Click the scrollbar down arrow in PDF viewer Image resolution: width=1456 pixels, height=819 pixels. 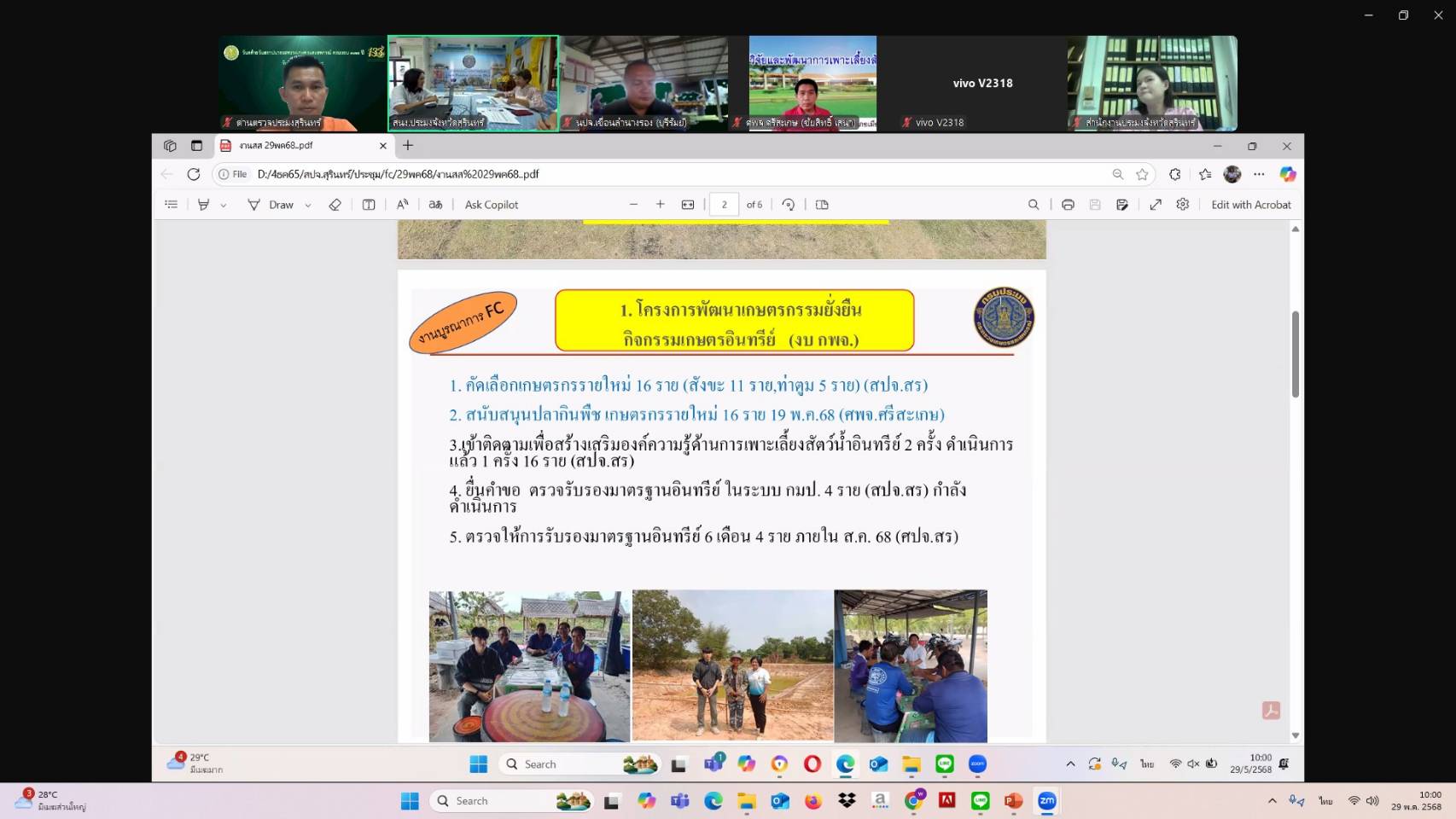pyautogui.click(x=1296, y=735)
